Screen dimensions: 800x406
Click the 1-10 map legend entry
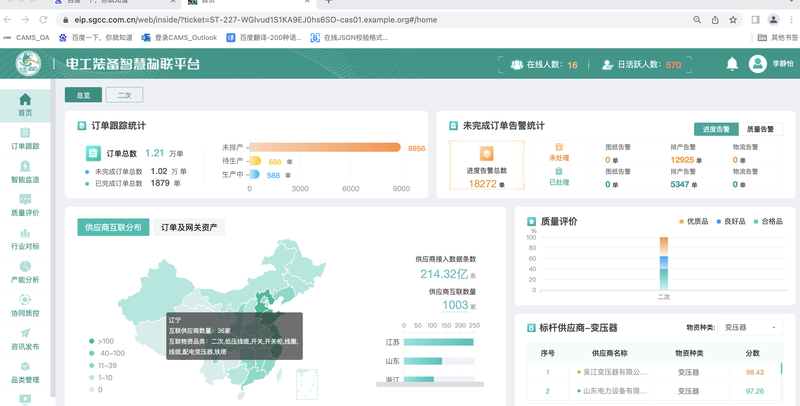pos(101,378)
